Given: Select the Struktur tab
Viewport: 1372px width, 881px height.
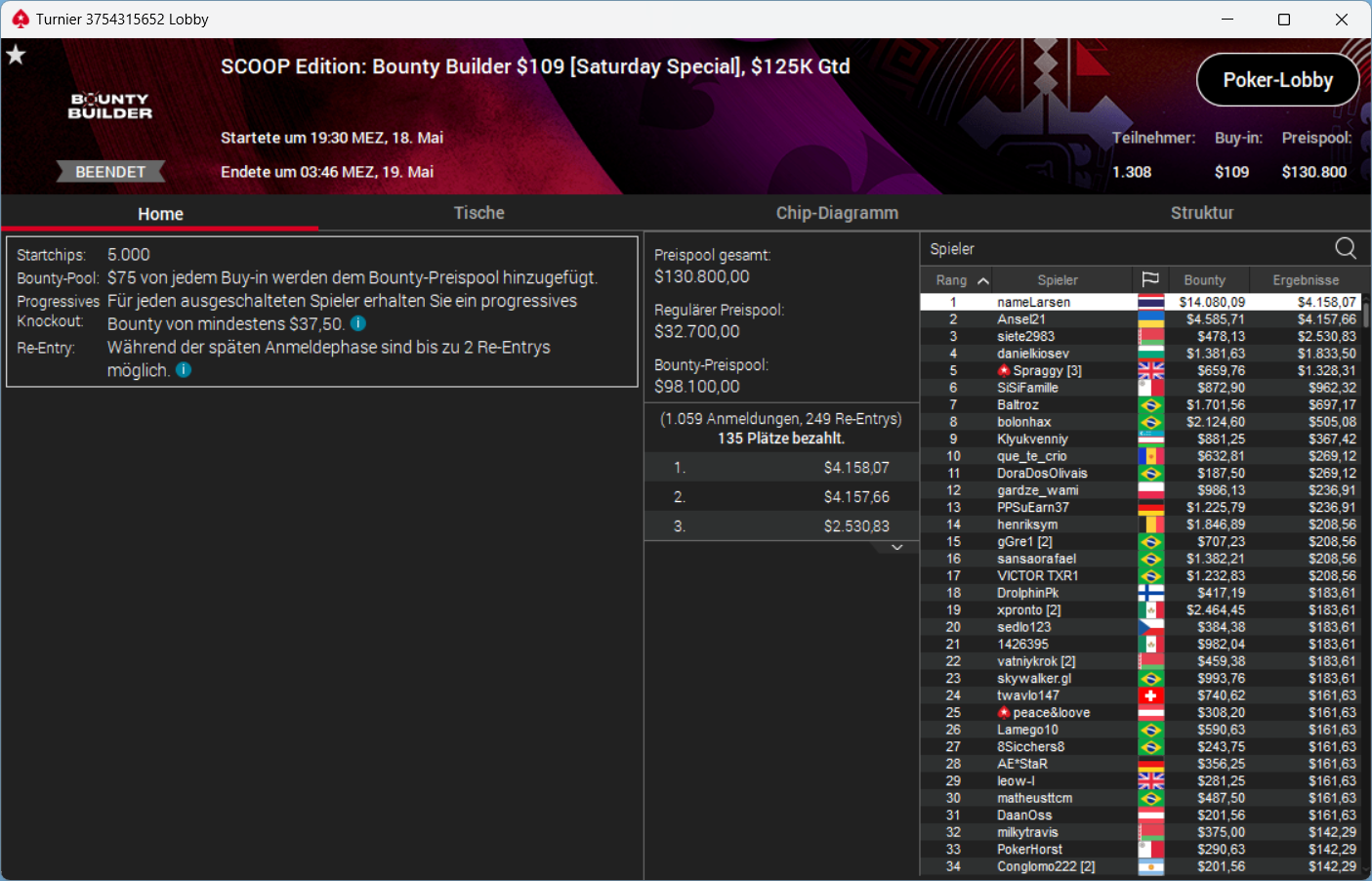Looking at the screenshot, I should click(1202, 213).
